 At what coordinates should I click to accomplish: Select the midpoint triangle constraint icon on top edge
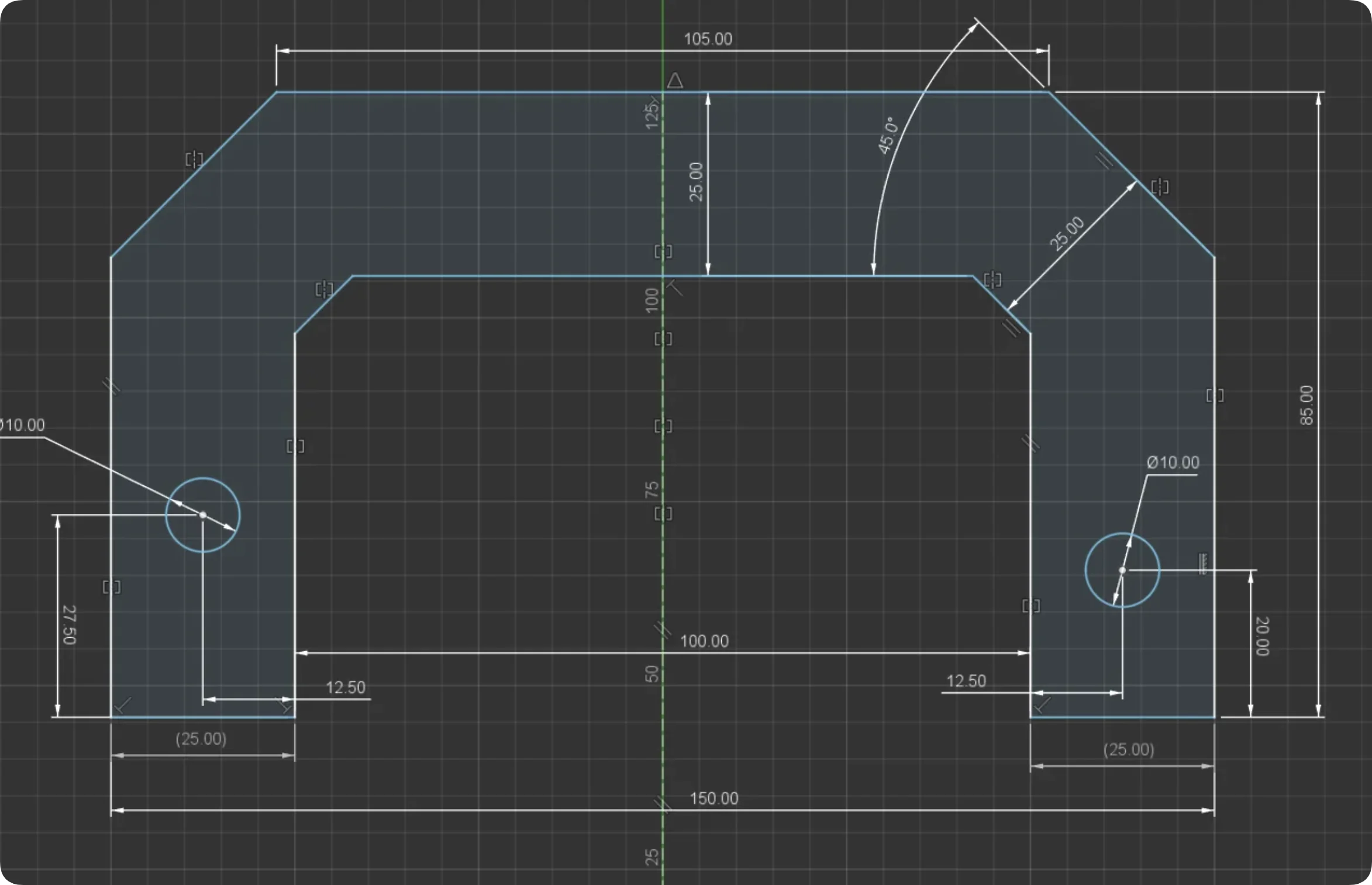[x=675, y=80]
